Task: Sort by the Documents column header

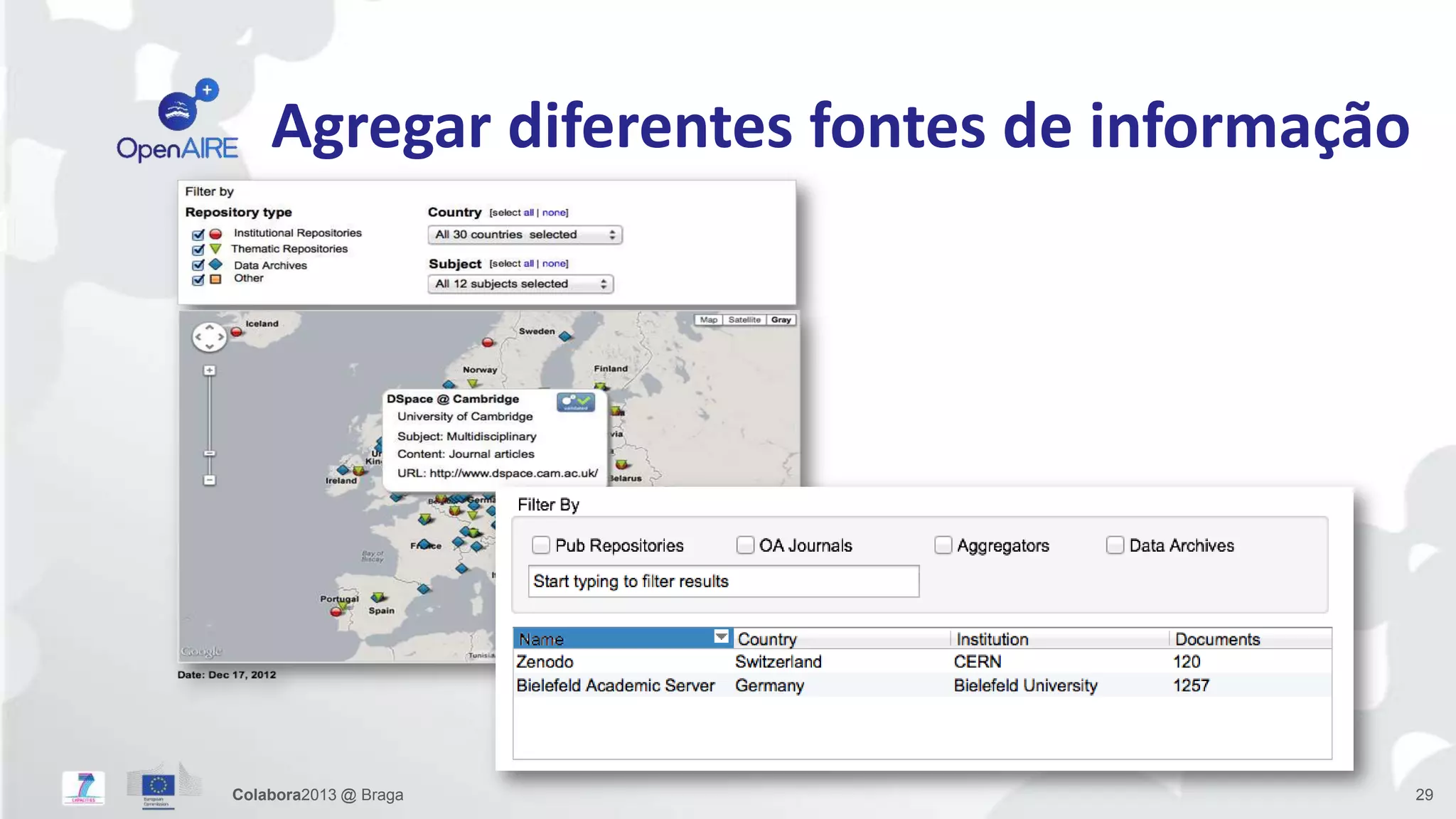Action: point(1250,638)
